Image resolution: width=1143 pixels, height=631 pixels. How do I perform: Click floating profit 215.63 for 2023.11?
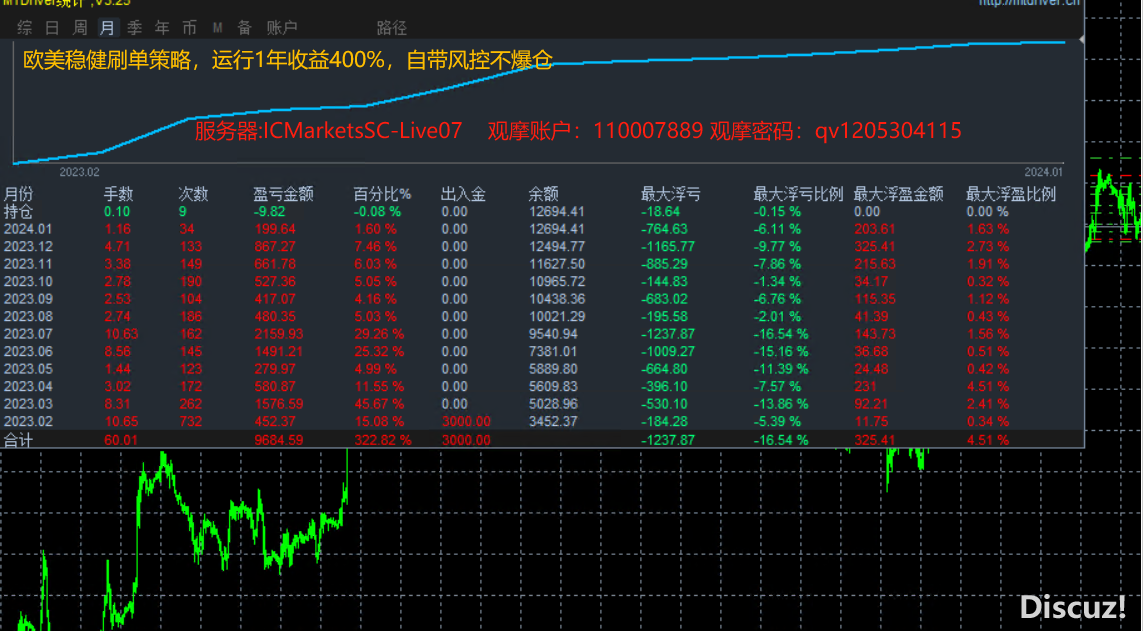point(875,264)
